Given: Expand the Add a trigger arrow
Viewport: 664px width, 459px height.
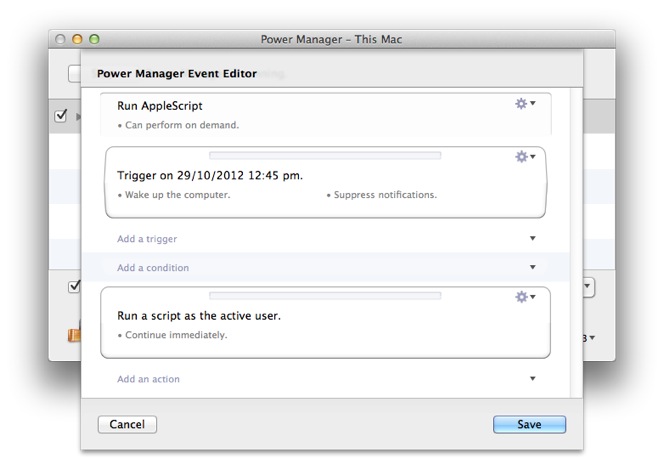Looking at the screenshot, I should [532, 239].
